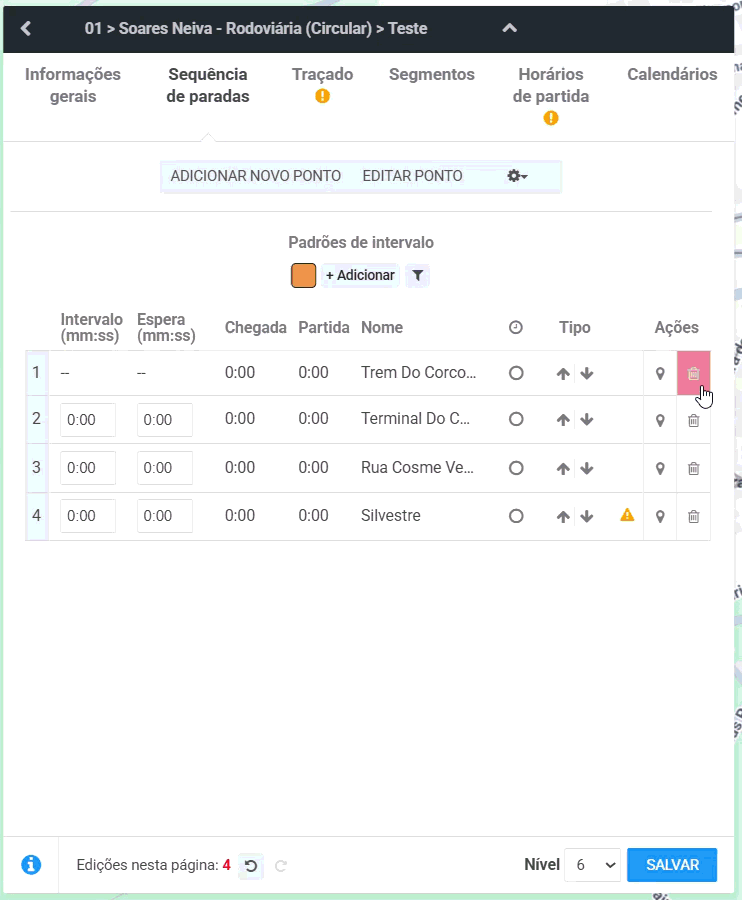Open the Nível level dropdown
The width and height of the screenshot is (742, 900).
coord(592,865)
